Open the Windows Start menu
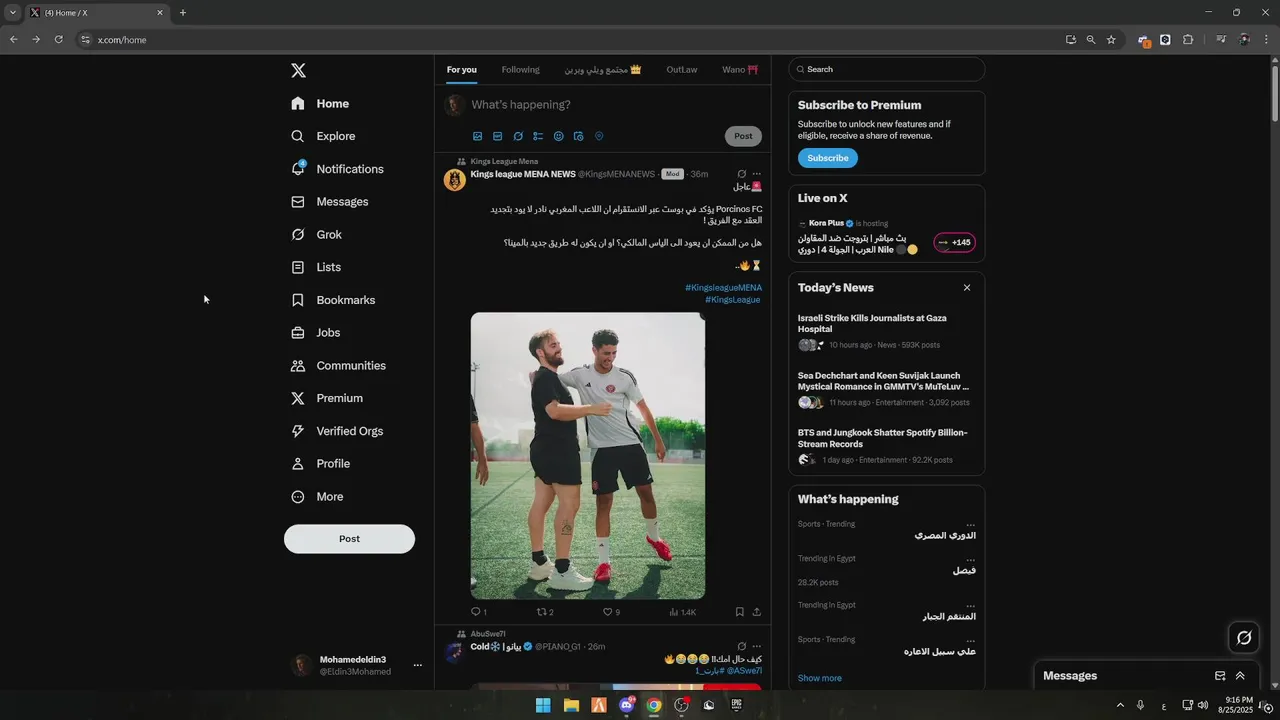 click(x=543, y=705)
